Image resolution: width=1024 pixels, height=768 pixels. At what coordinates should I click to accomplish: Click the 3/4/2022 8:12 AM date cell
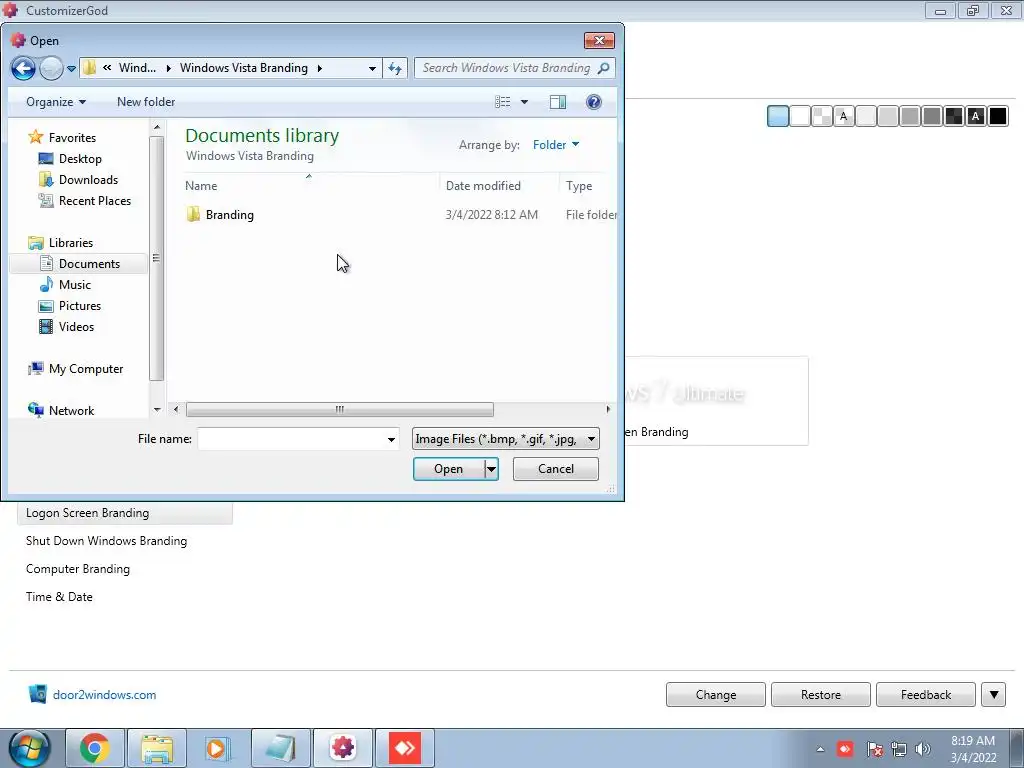pos(492,215)
